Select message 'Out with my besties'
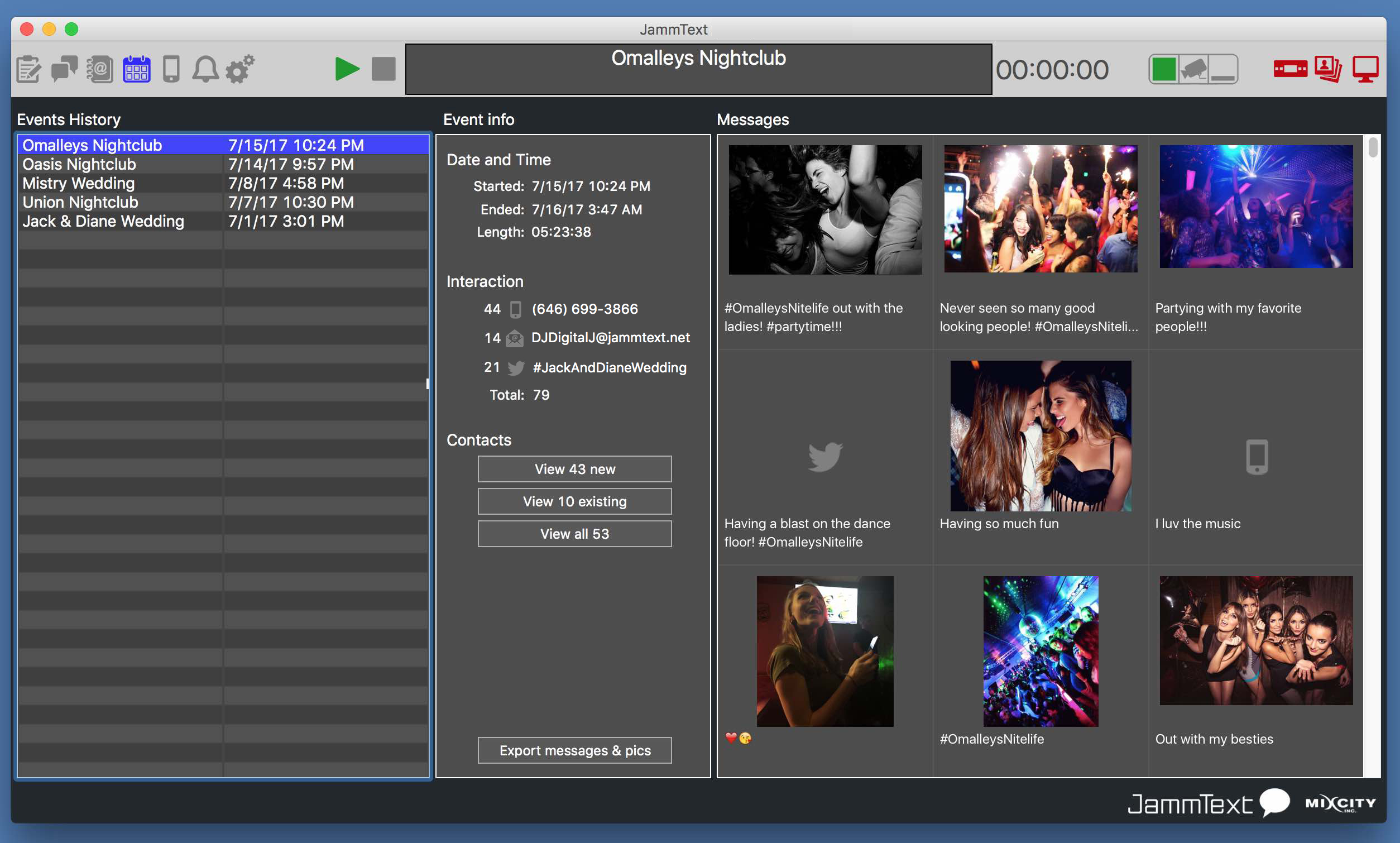This screenshot has width=1400, height=843. (1214, 739)
